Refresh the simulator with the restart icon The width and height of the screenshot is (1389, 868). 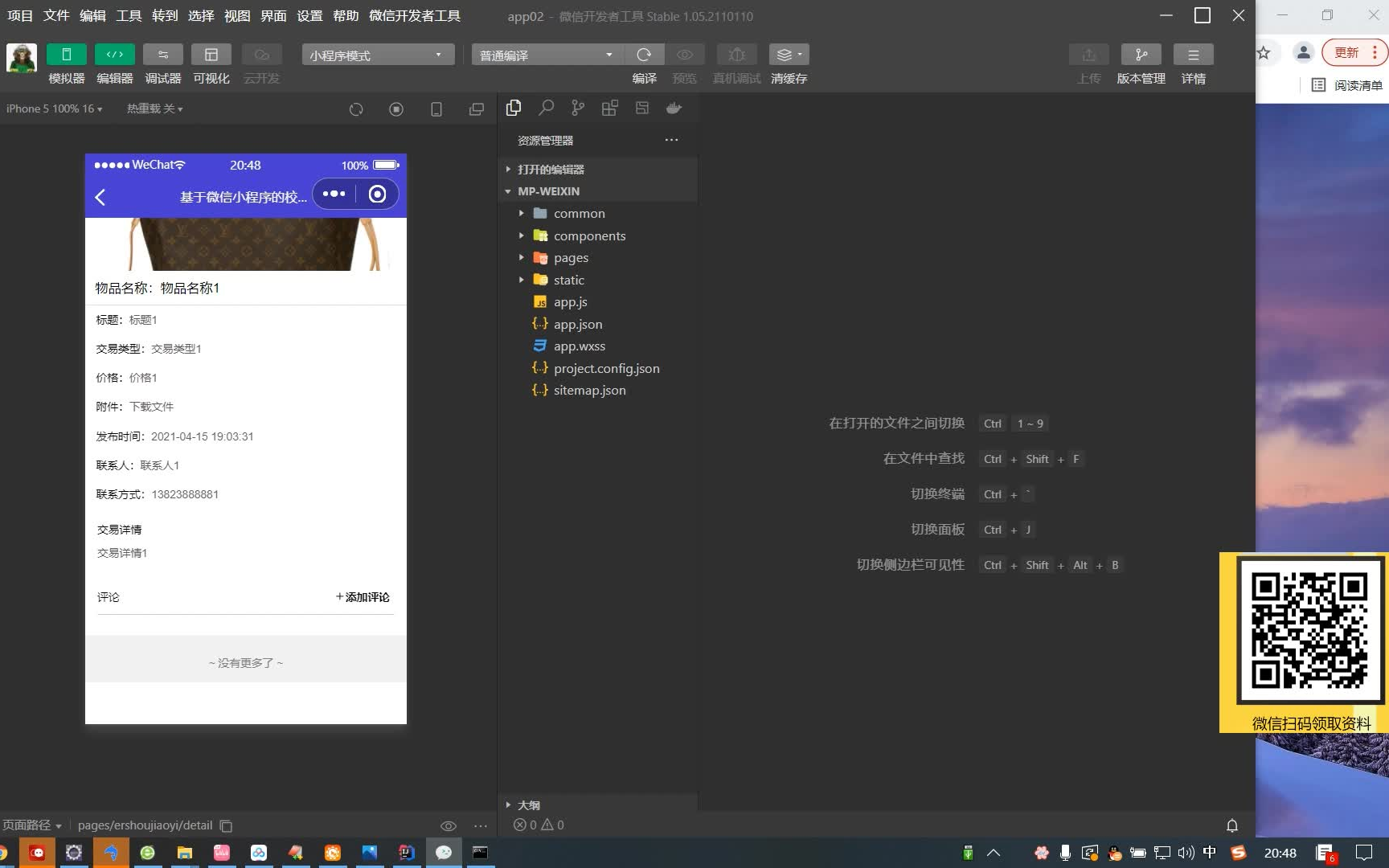[356, 109]
